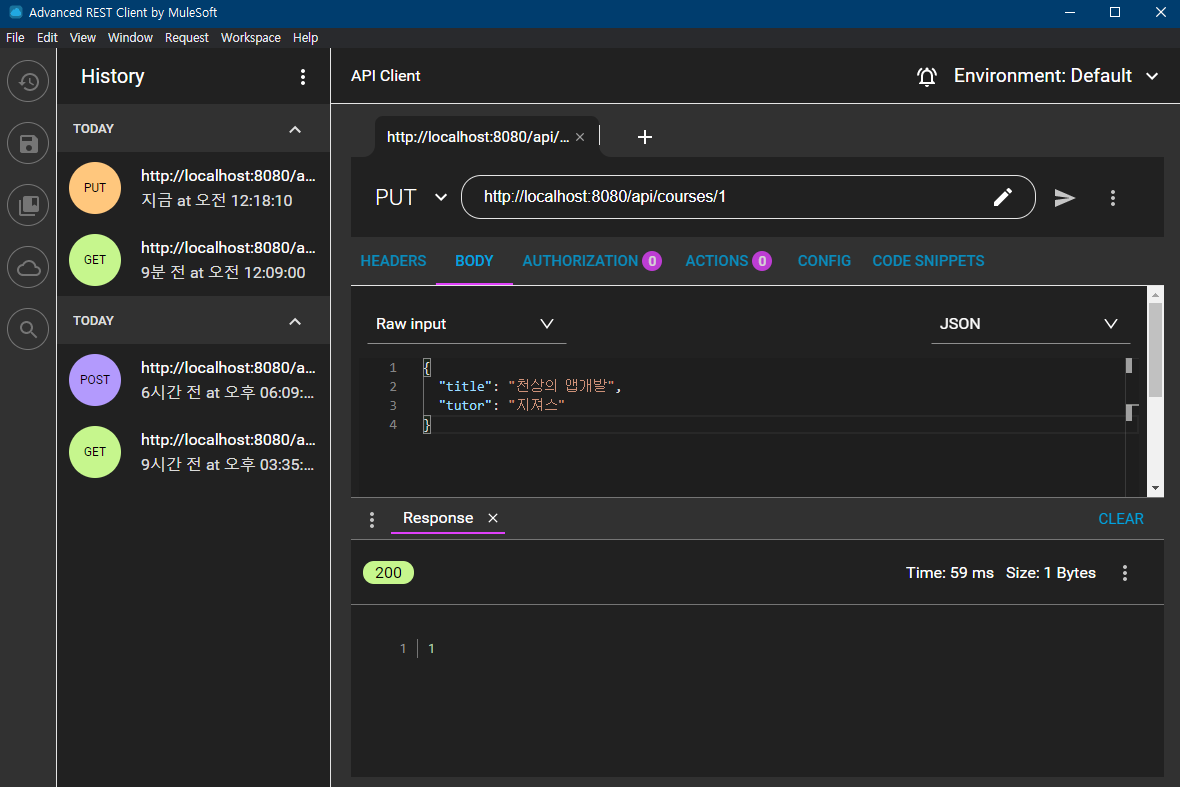Click the body scrollbar up arrow
This screenshot has height=787, width=1180.
pos(1155,295)
